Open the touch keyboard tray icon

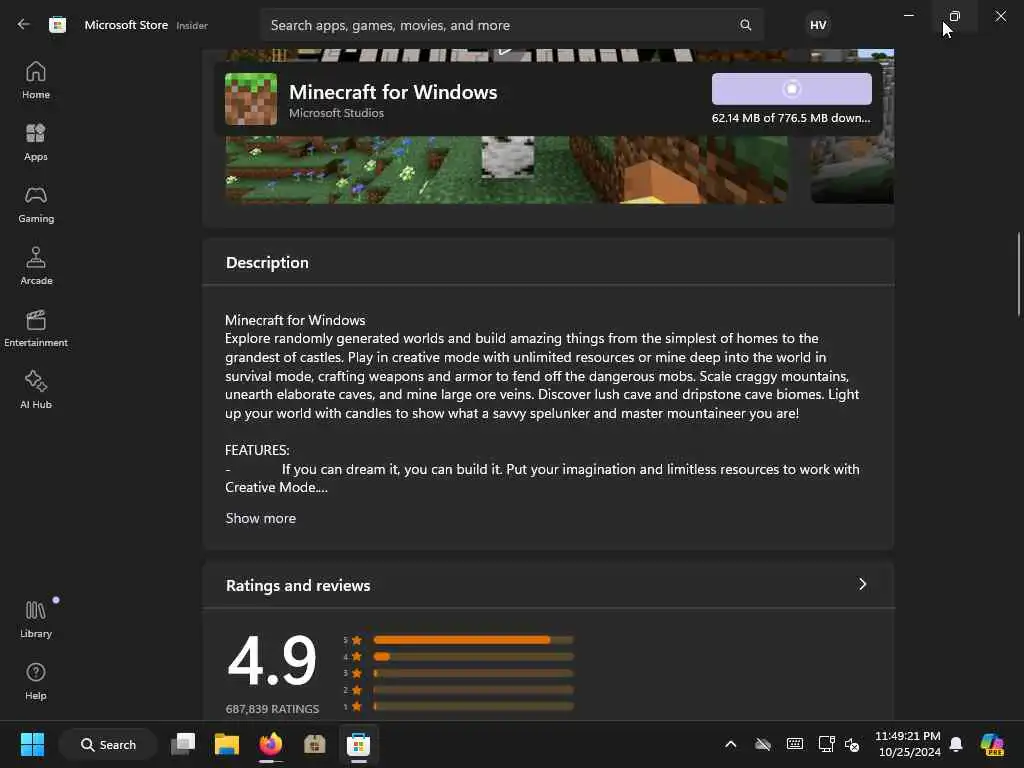[795, 744]
